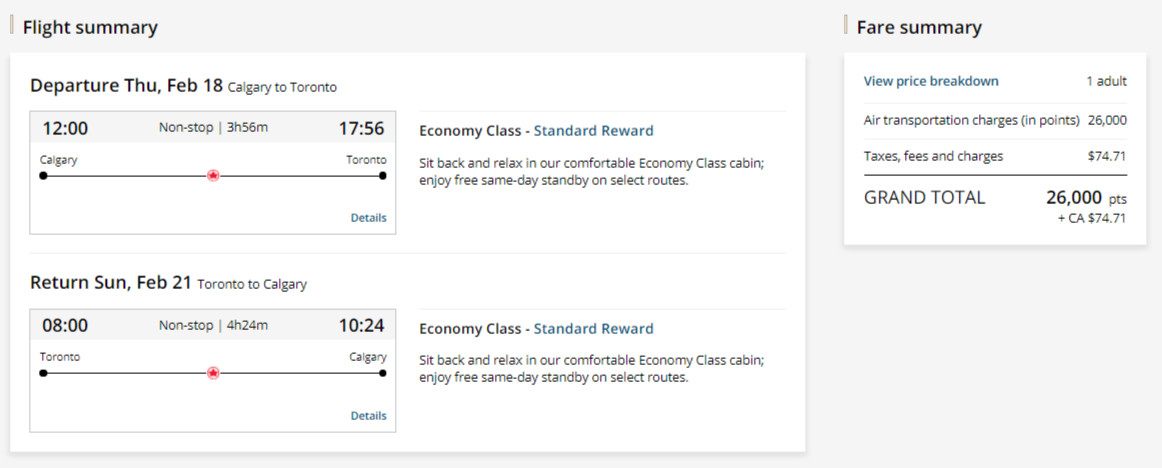
Task: Click the Air Canada maple leaf on departure route
Action: (x=213, y=176)
